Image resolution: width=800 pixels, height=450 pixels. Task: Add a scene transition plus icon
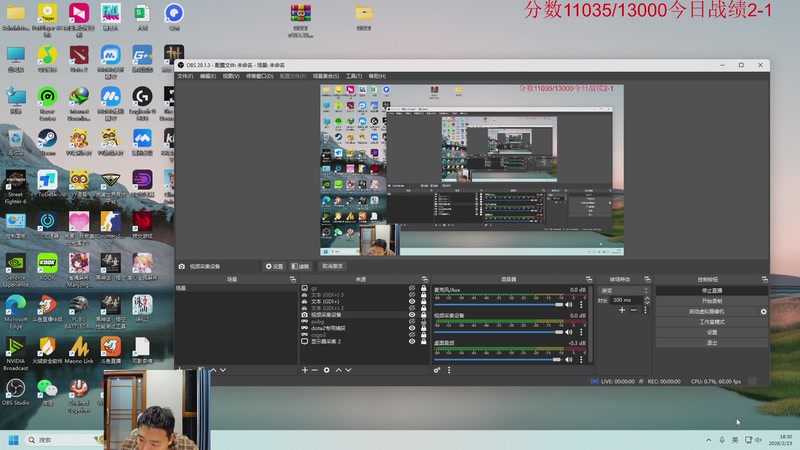[x=622, y=310]
